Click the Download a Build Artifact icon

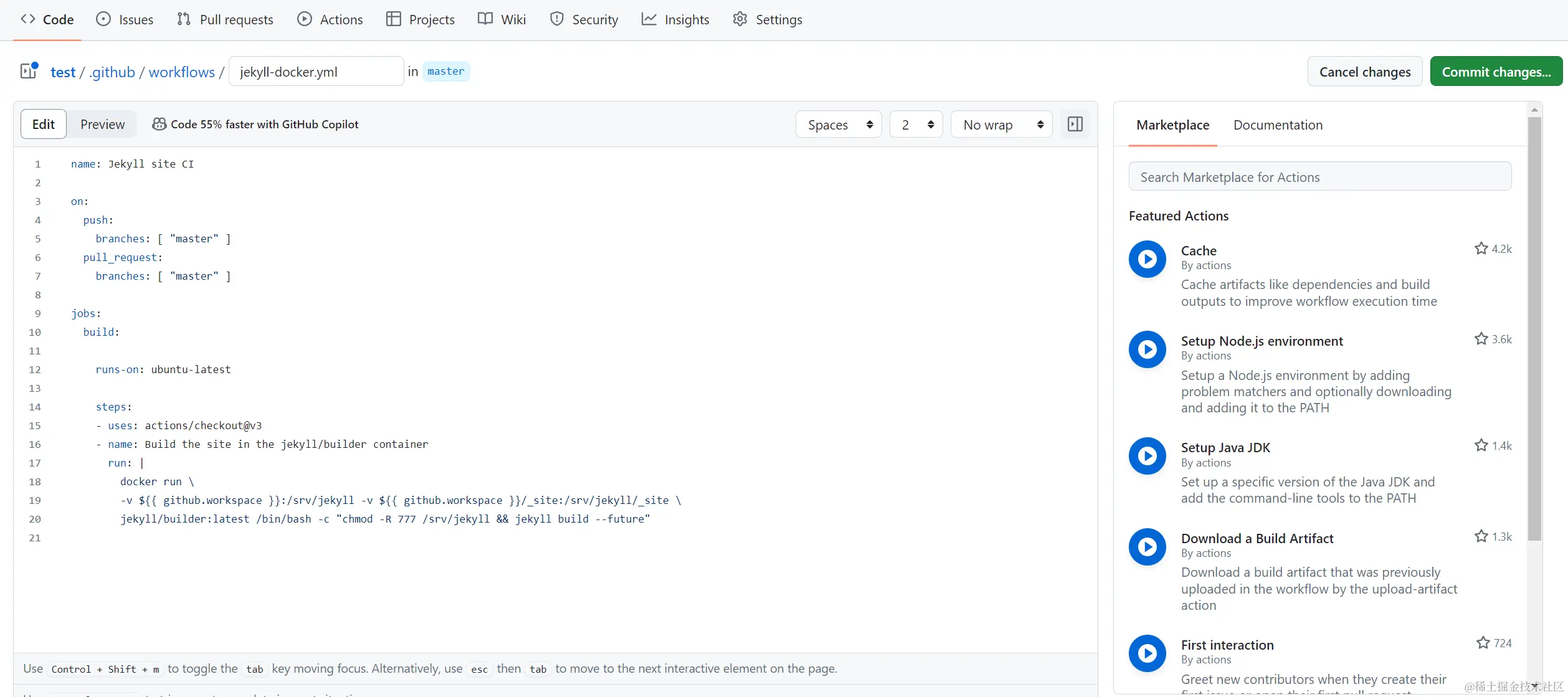click(x=1147, y=547)
